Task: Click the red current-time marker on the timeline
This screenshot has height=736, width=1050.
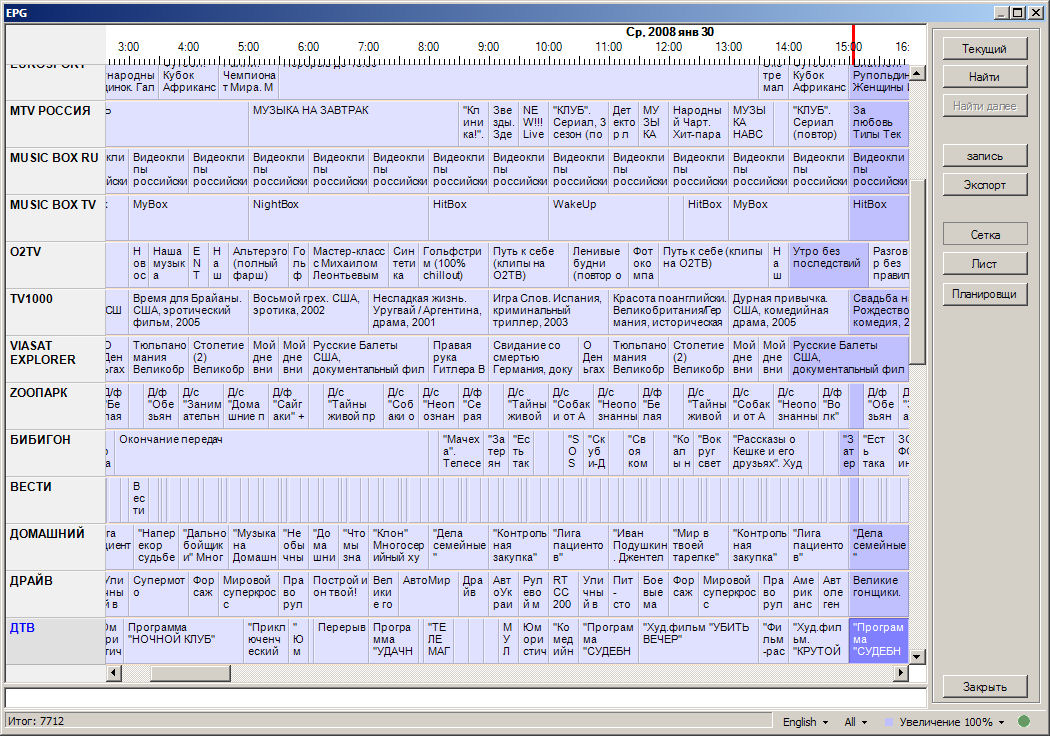Action: click(853, 45)
